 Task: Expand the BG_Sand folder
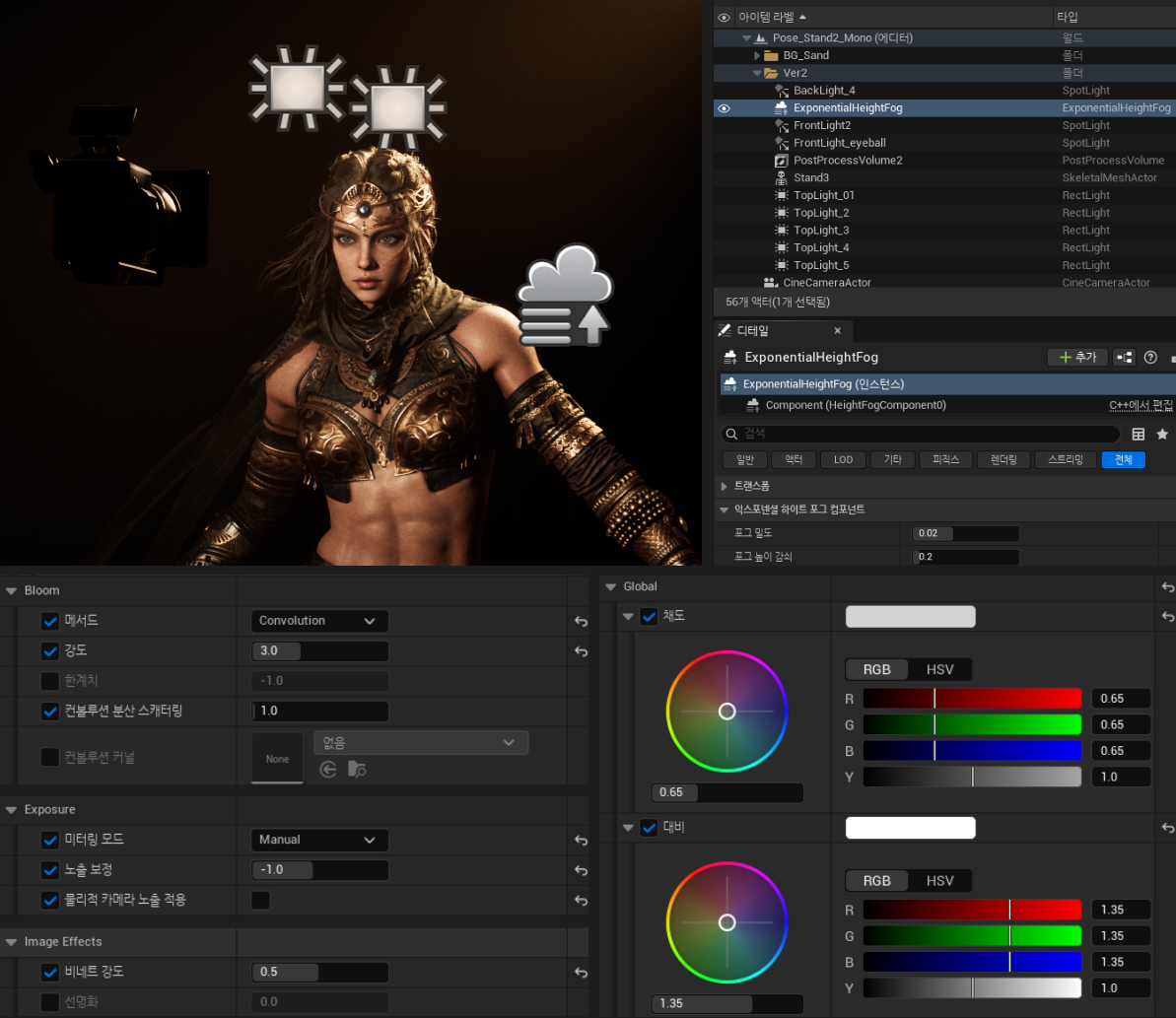(757, 55)
